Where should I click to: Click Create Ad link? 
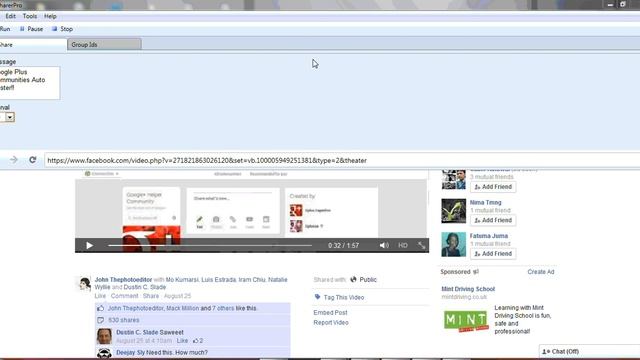540,272
